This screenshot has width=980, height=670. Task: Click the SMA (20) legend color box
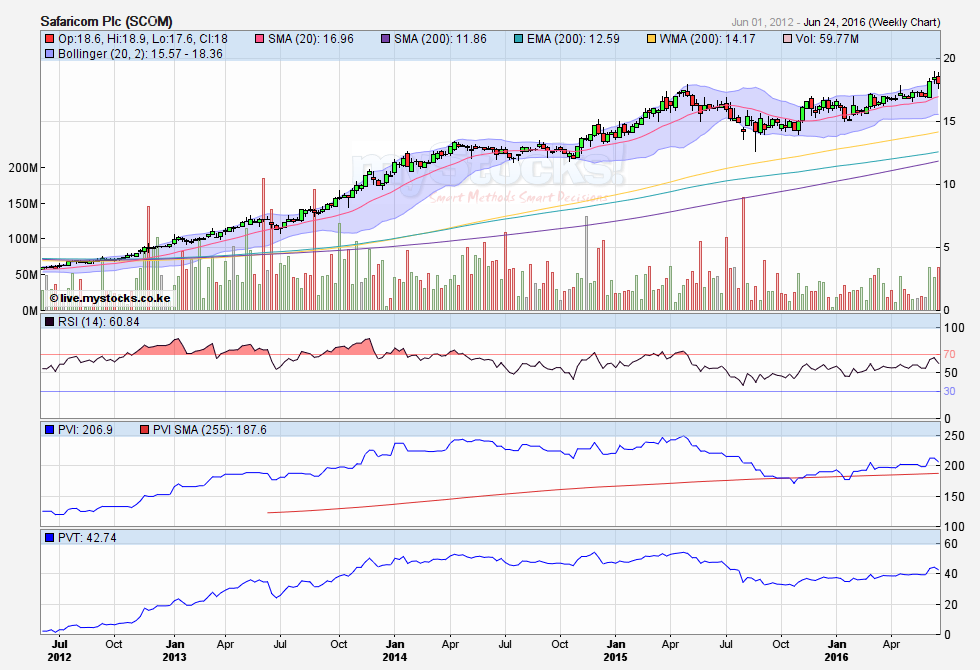pyautogui.click(x=262, y=39)
